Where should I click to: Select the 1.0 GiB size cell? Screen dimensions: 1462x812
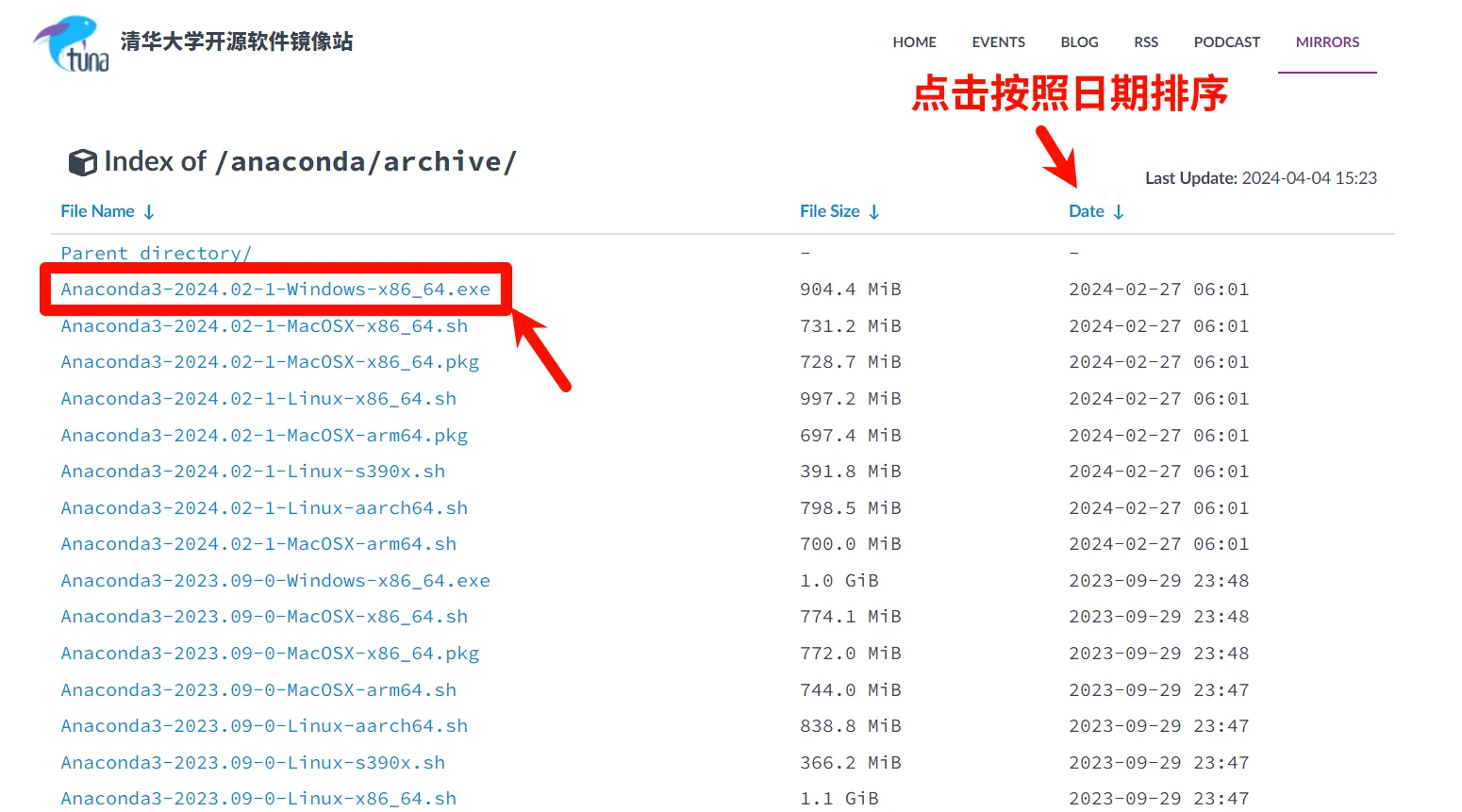click(x=839, y=581)
